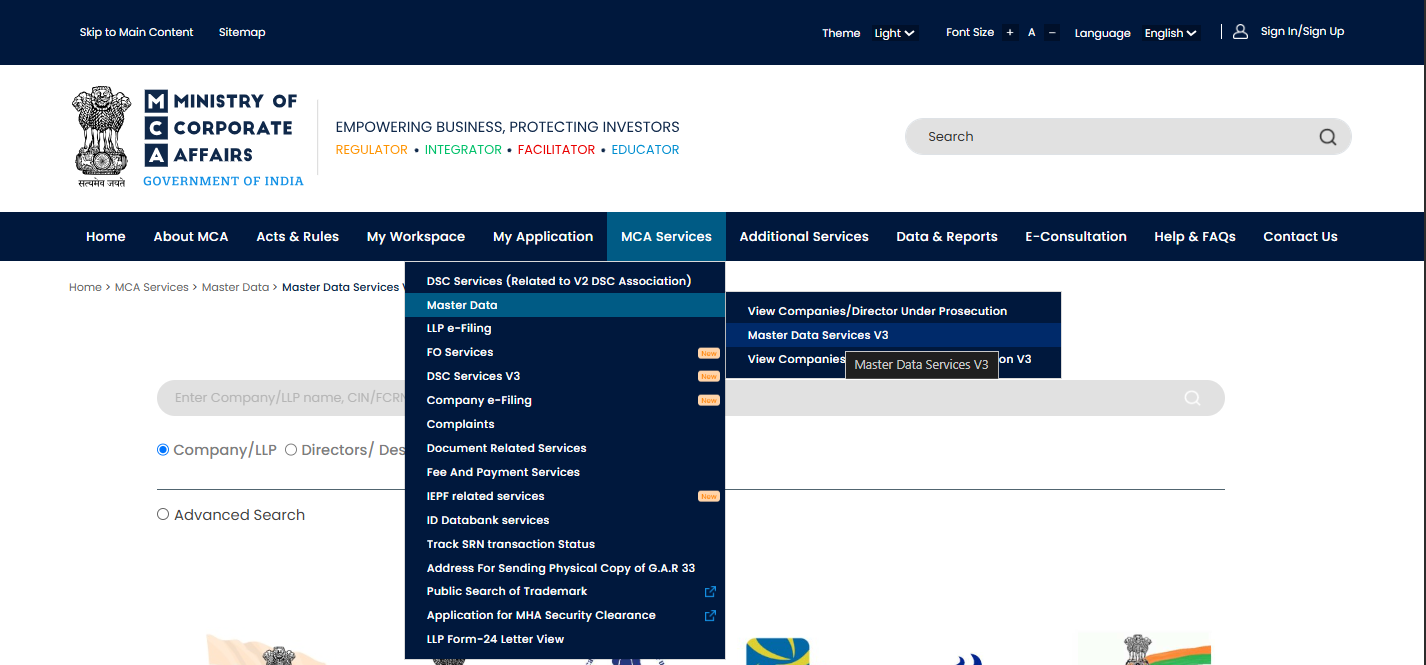The width and height of the screenshot is (1426, 665).
Task: Select the Directors/Designated radio button
Action: (291, 450)
